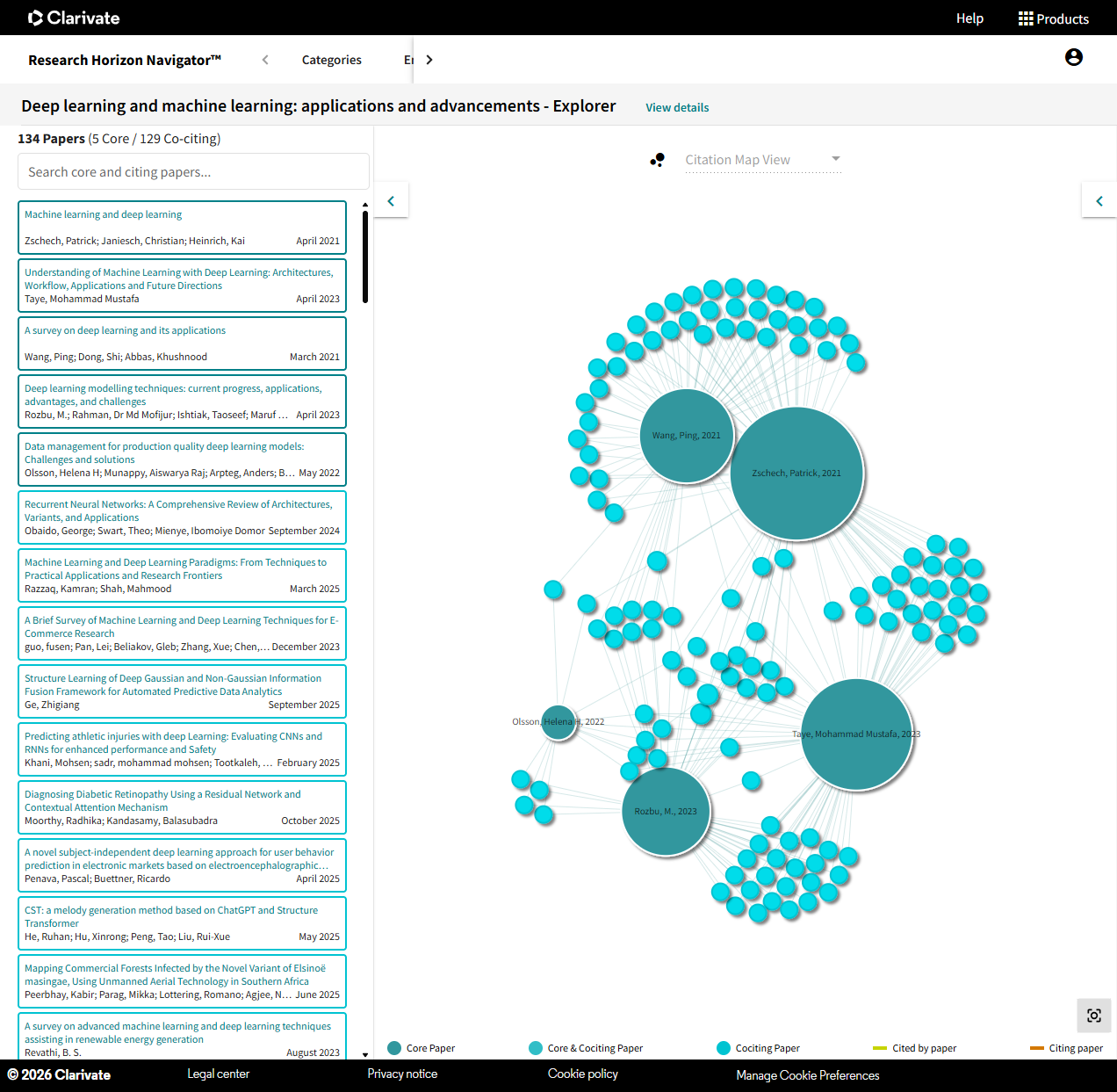
Task: Click the scroll-down arrow of the paper list
Action: pos(365,1054)
